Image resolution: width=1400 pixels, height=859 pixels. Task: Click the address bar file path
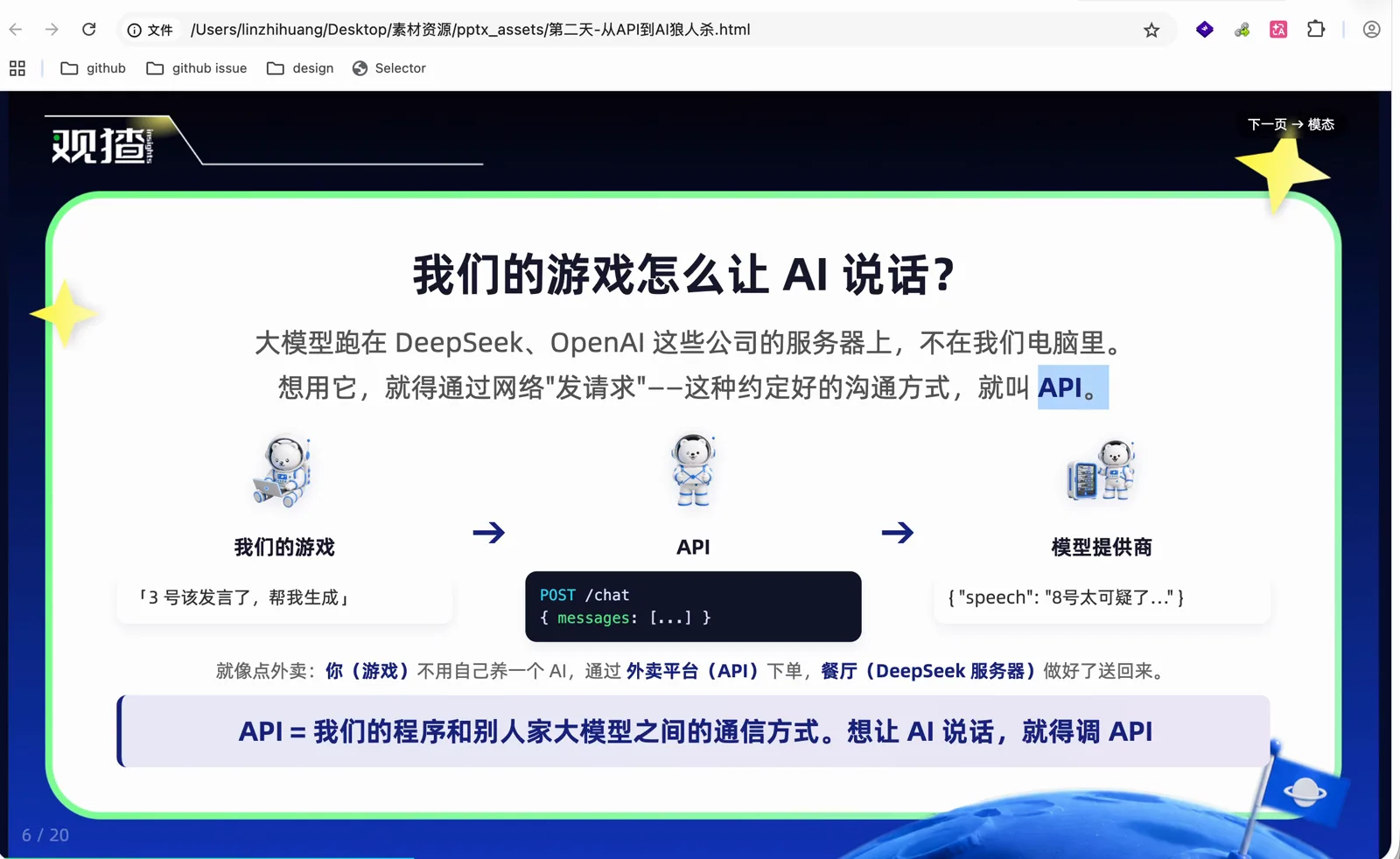[x=471, y=30]
